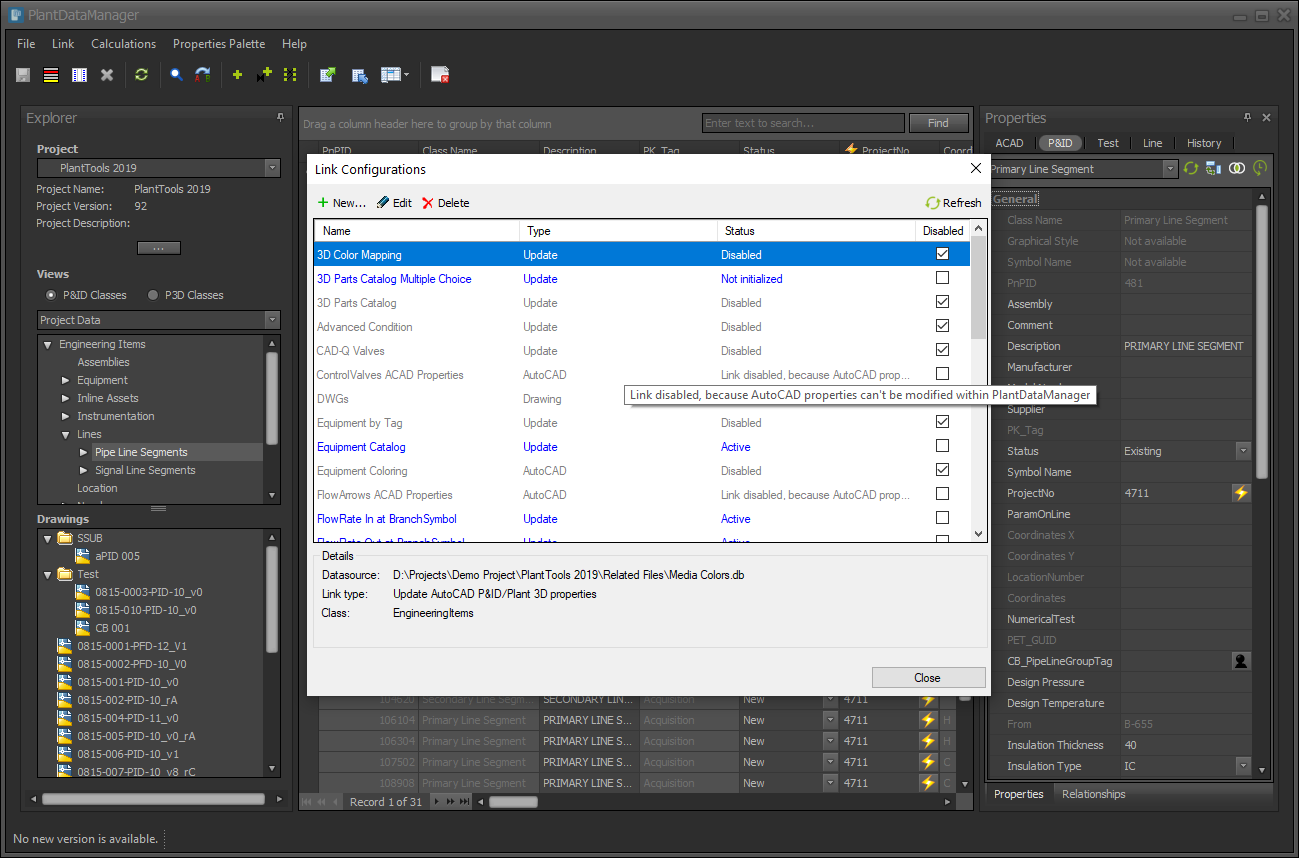Viewport: 1299px width, 858px height.
Task: Click the person icon on CB_PipeLineGroupTag row
Action: click(1241, 661)
